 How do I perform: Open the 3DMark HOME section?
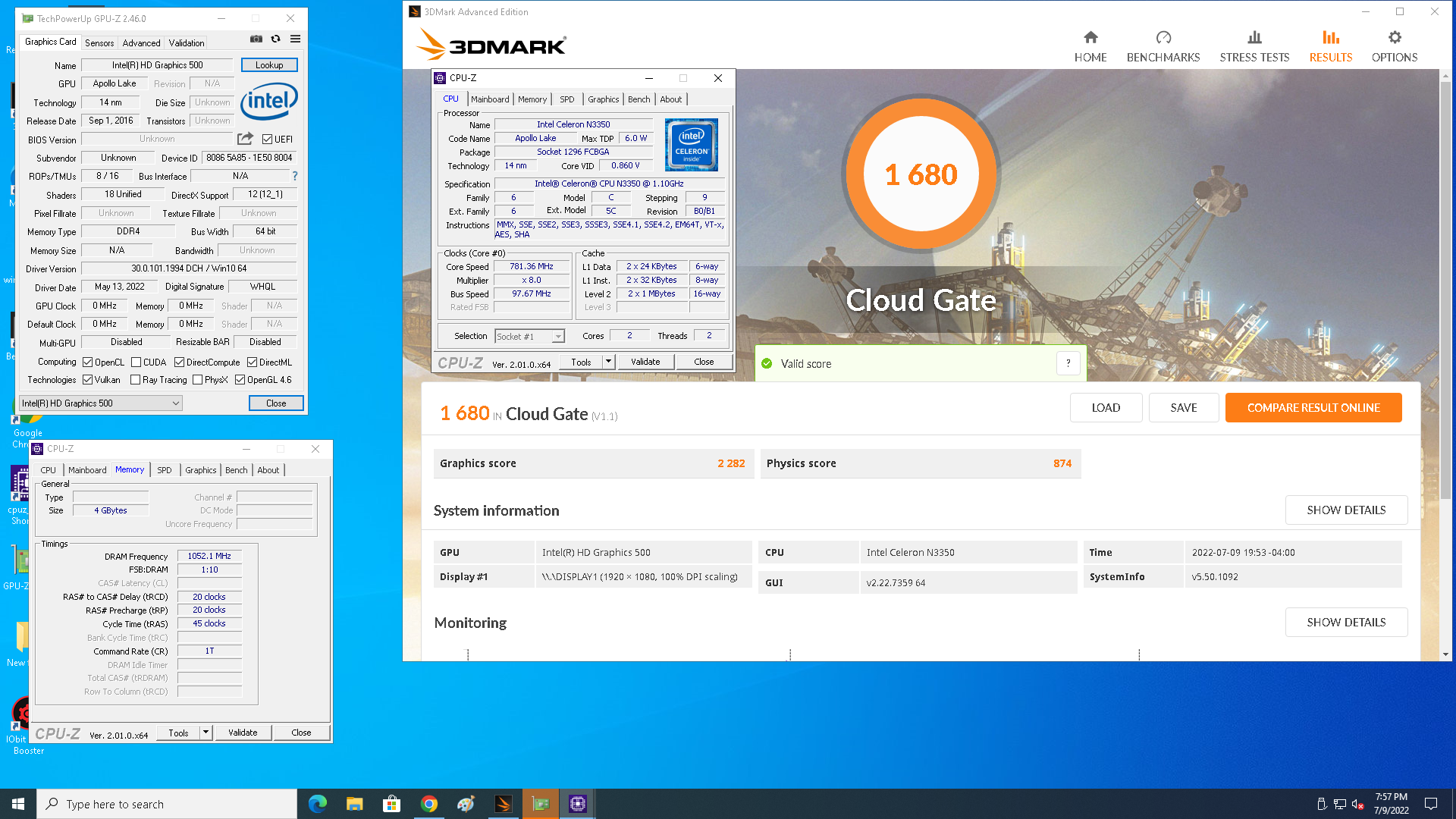[x=1090, y=46]
